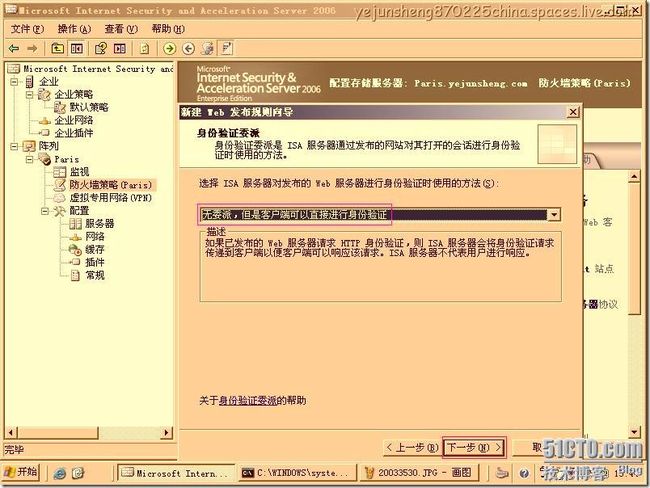Click the 上一步(B) button

click(412, 448)
